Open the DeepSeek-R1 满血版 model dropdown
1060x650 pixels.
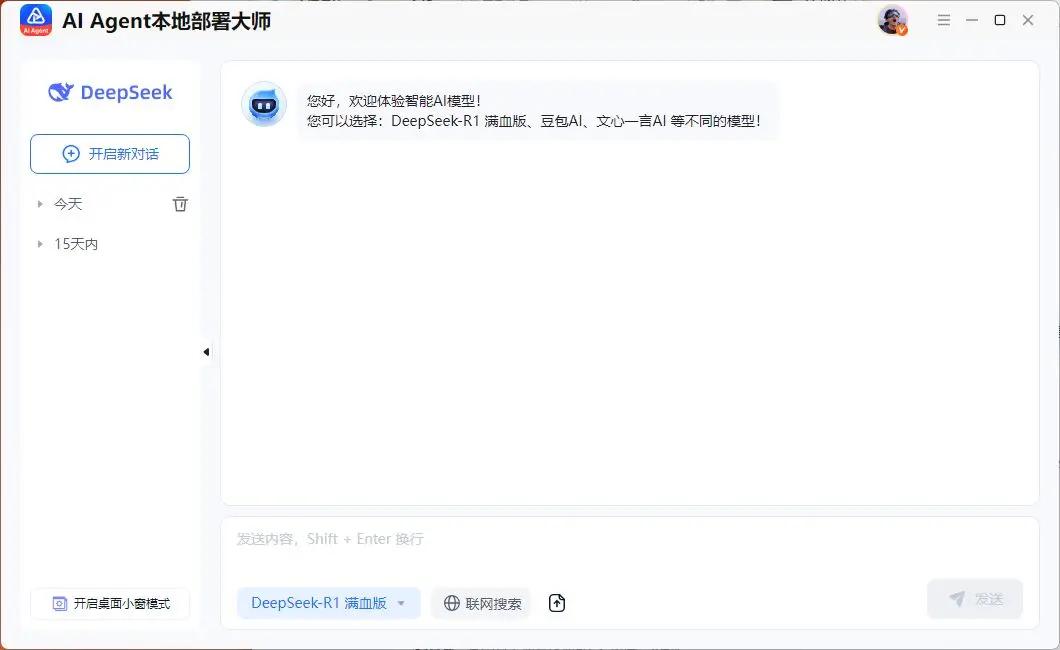pos(329,603)
